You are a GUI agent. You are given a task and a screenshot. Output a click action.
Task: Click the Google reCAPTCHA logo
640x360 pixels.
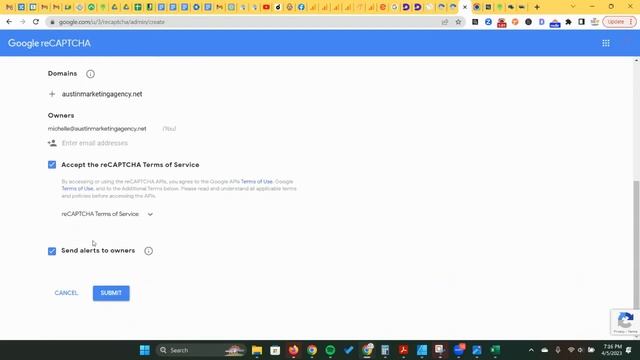pos(49,43)
